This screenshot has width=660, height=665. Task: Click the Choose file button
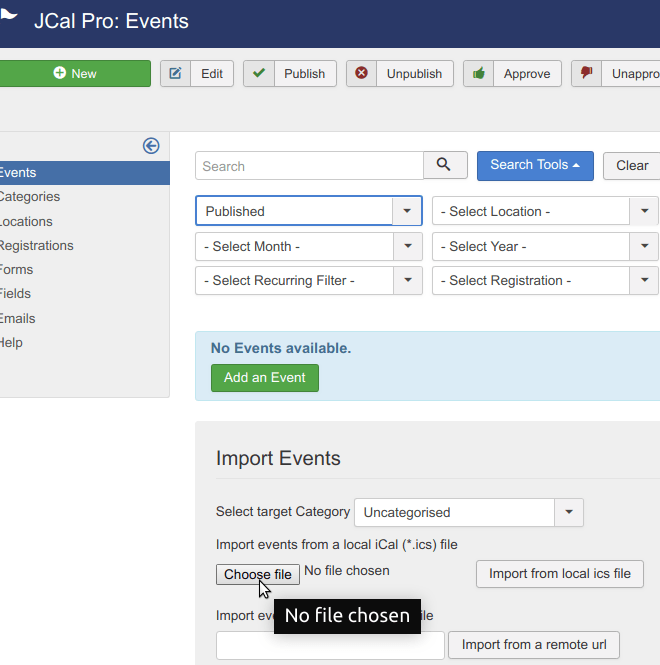pos(258,574)
